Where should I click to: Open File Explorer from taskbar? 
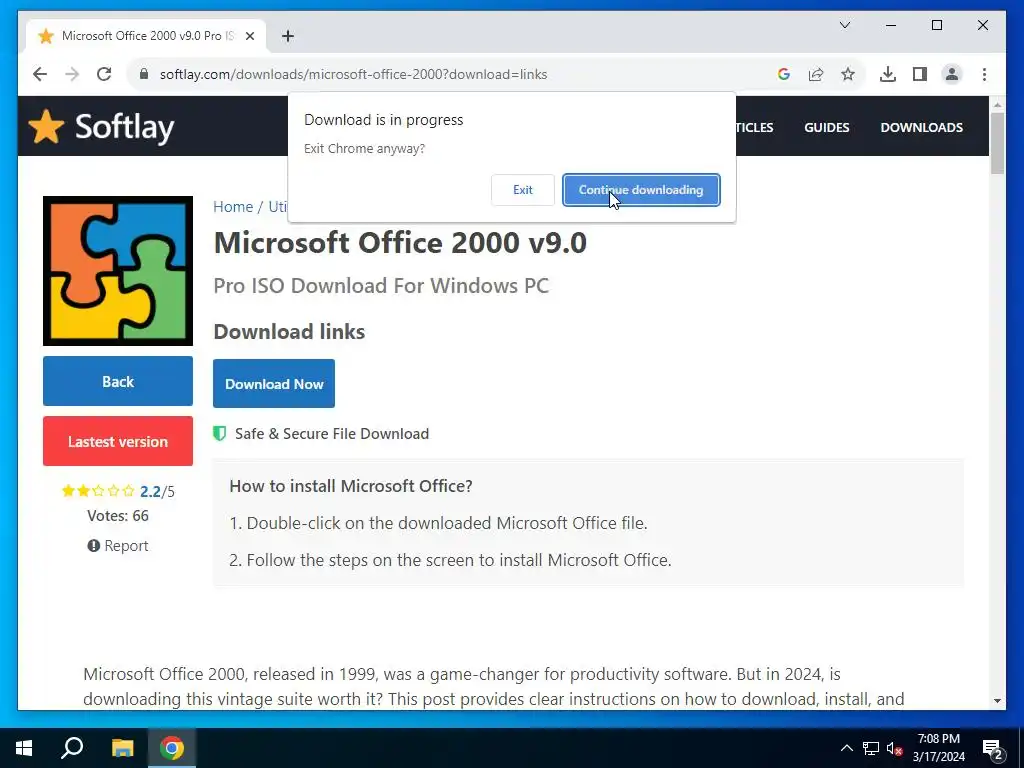pos(122,748)
